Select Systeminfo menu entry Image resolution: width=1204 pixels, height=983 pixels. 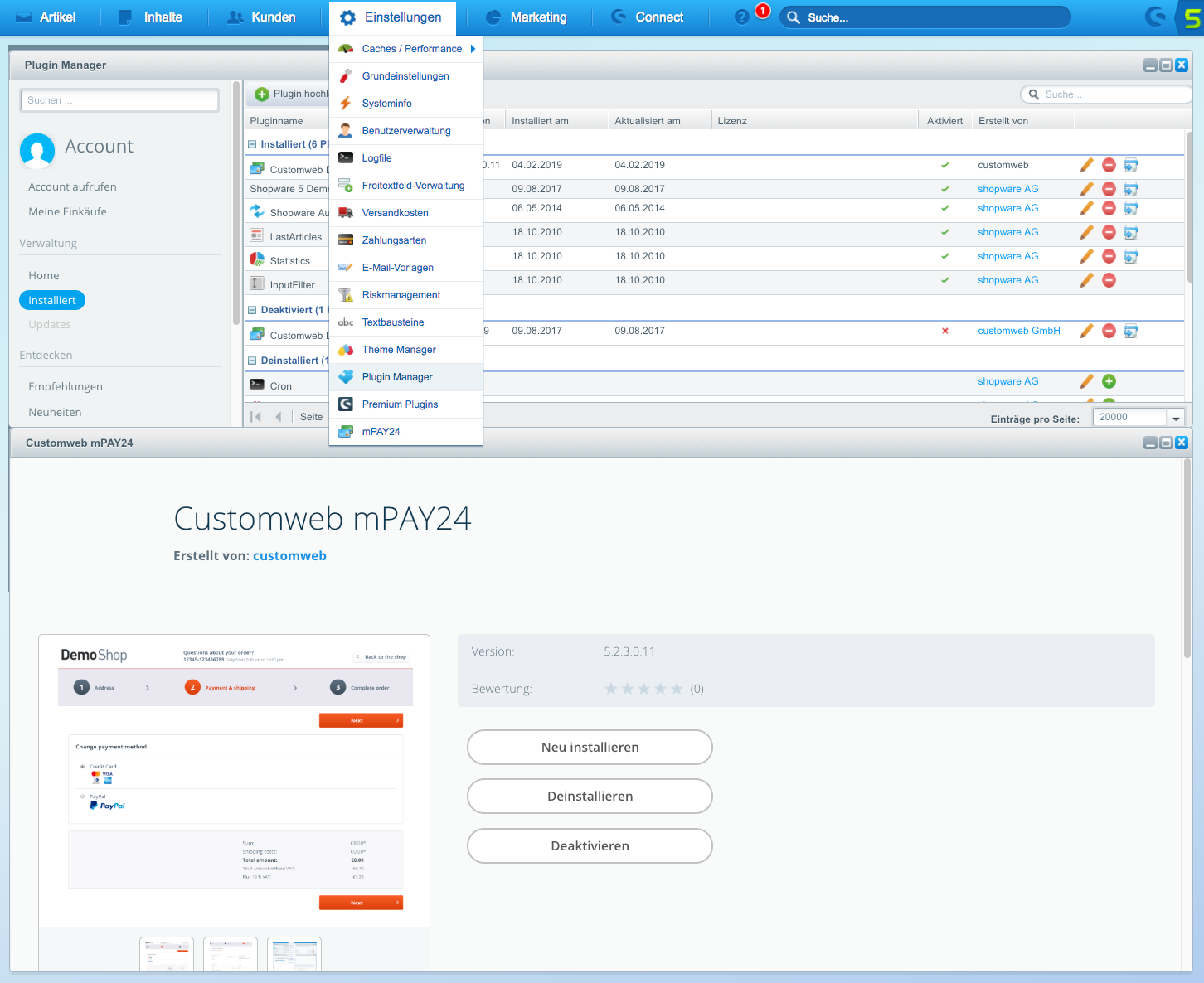tap(405, 104)
